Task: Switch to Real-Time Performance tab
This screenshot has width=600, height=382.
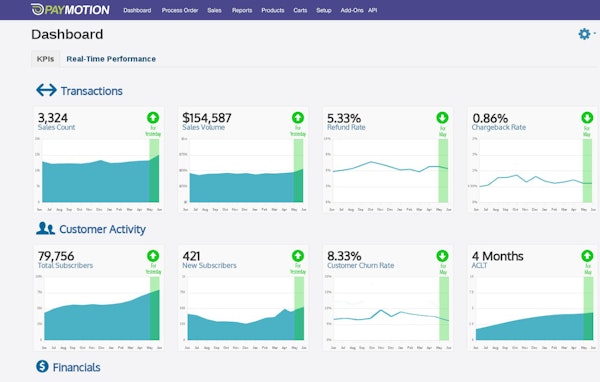Action: pyautogui.click(x=111, y=59)
